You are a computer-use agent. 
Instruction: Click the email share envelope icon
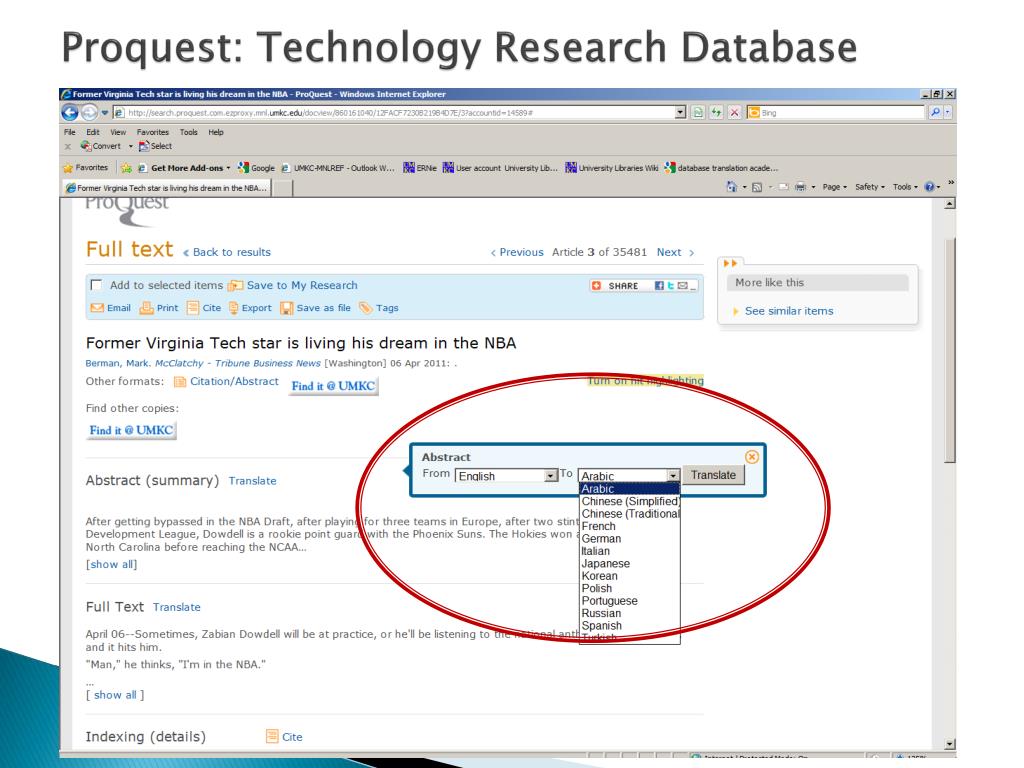pos(682,285)
